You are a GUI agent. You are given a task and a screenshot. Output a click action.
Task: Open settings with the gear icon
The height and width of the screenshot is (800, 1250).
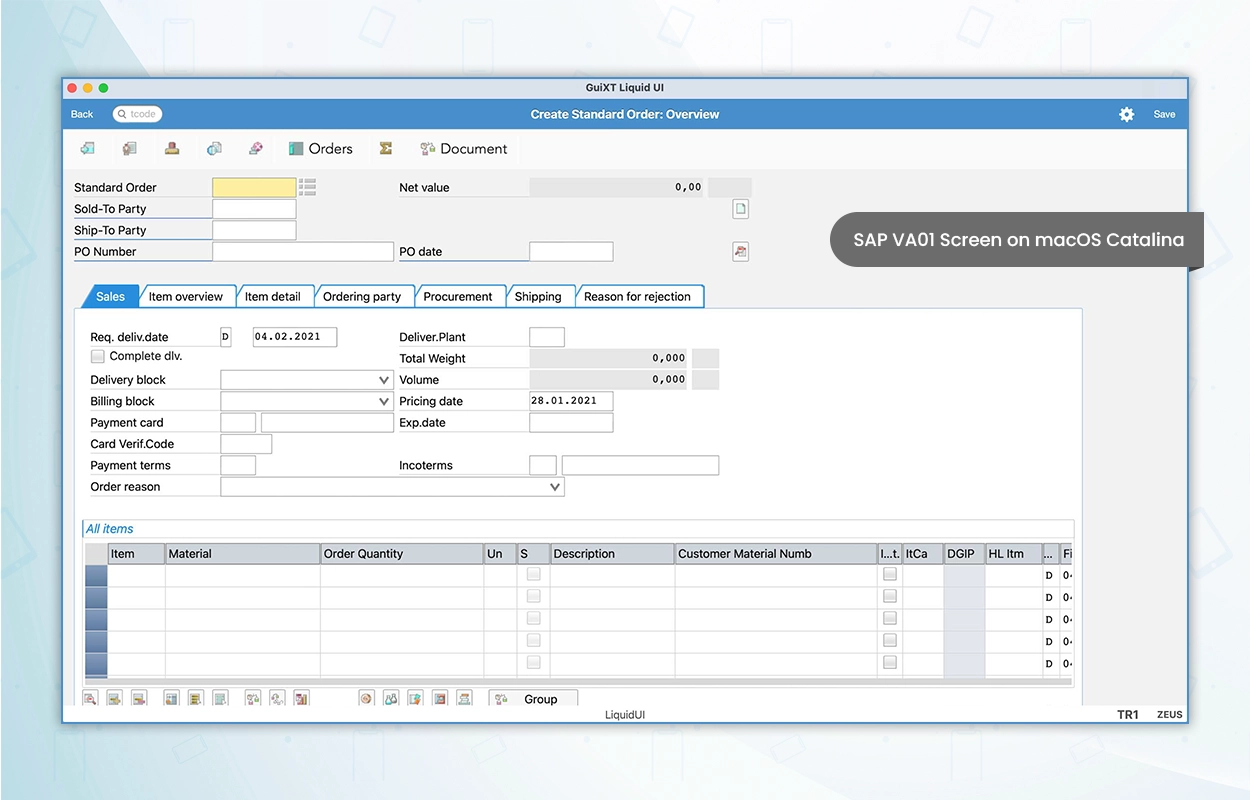click(x=1126, y=114)
